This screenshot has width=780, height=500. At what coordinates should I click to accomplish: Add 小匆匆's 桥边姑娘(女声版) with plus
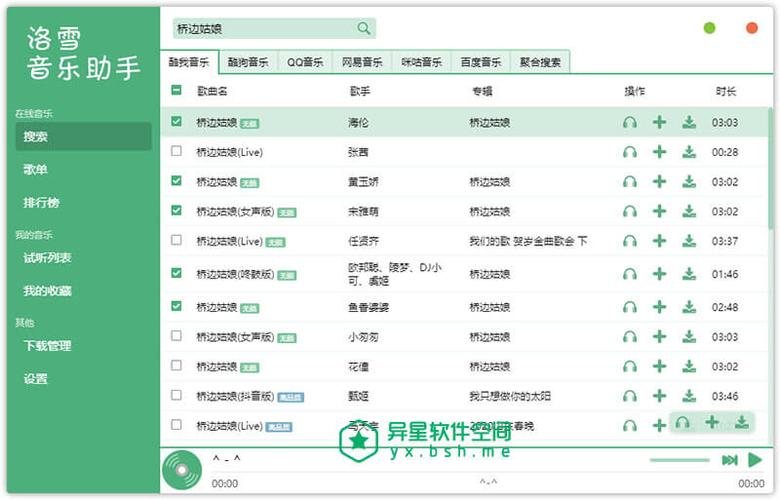coord(659,337)
